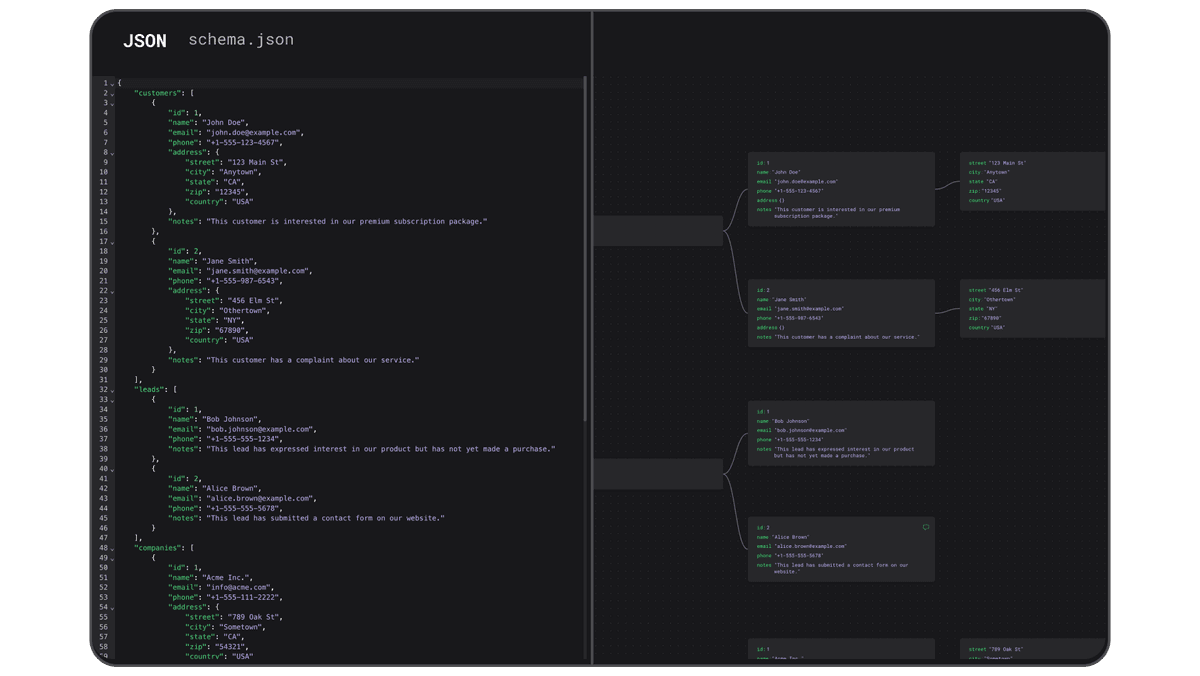The width and height of the screenshot is (1200, 676).
Task: Fold the address object at line 8
Action: 110,151
